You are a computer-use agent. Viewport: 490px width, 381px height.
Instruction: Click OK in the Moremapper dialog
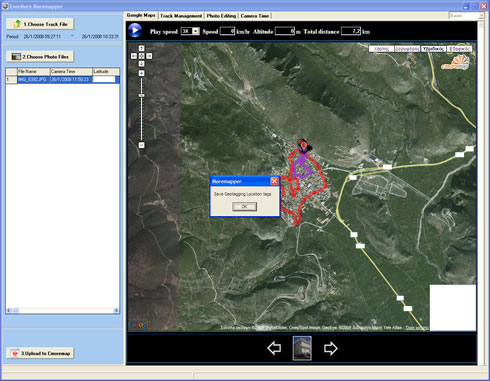coord(244,207)
